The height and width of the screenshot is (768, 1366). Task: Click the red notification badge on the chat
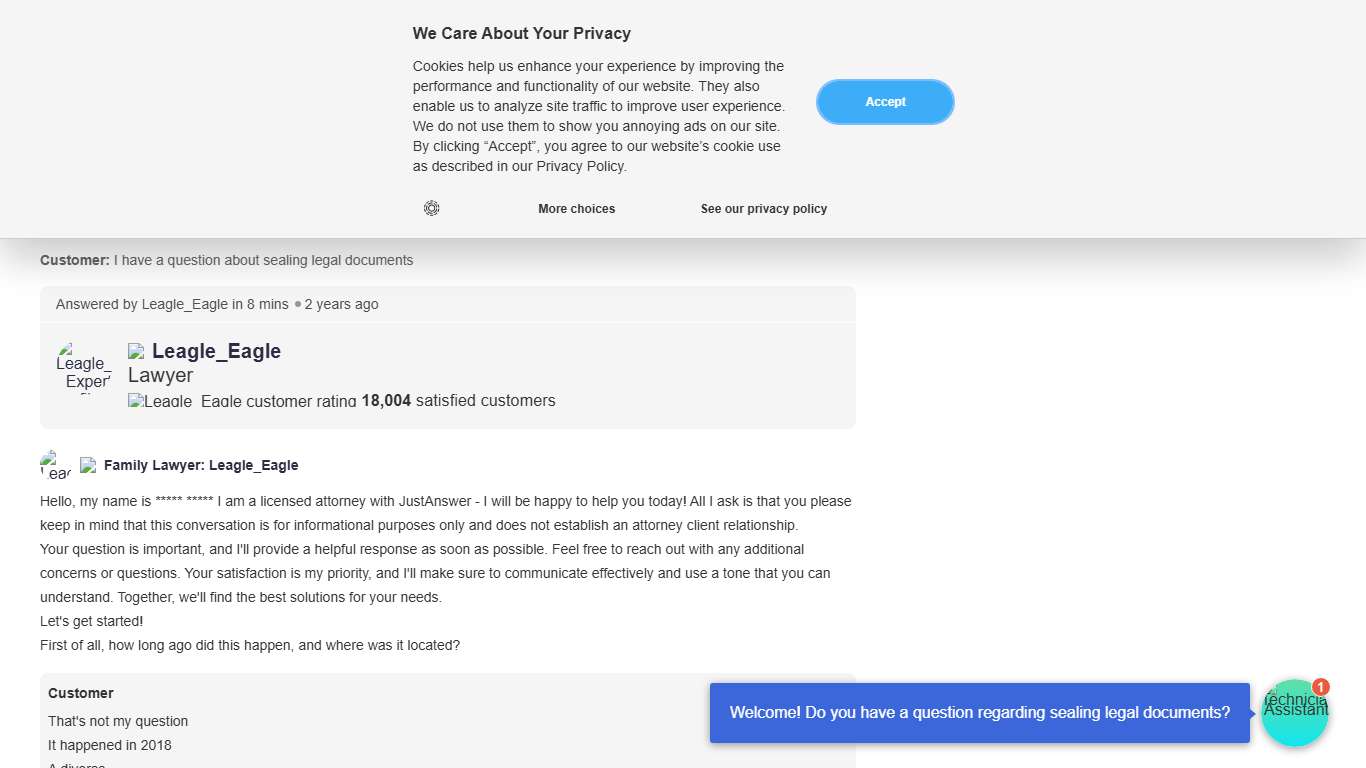point(1321,687)
